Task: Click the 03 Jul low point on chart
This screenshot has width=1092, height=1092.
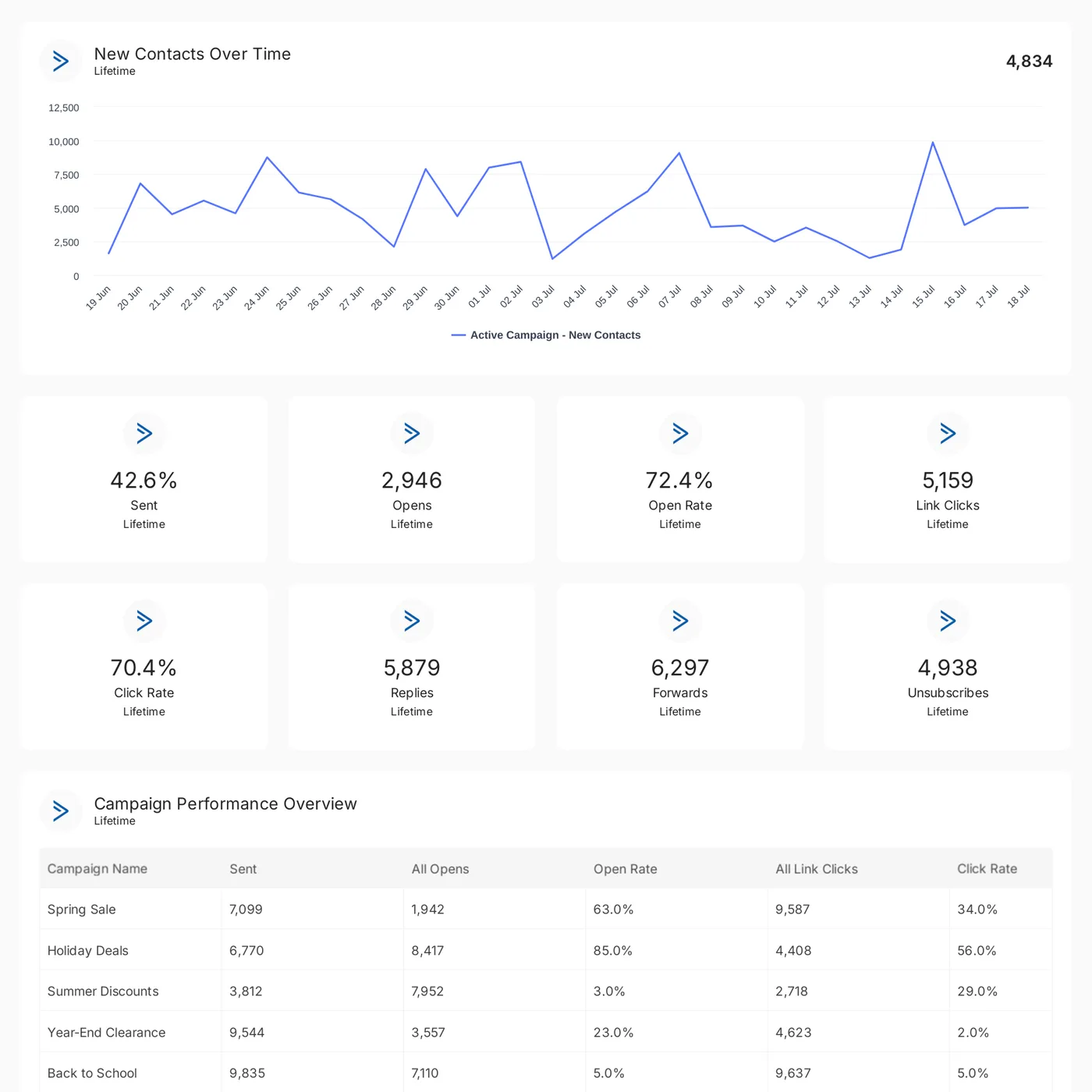Action: point(552,258)
